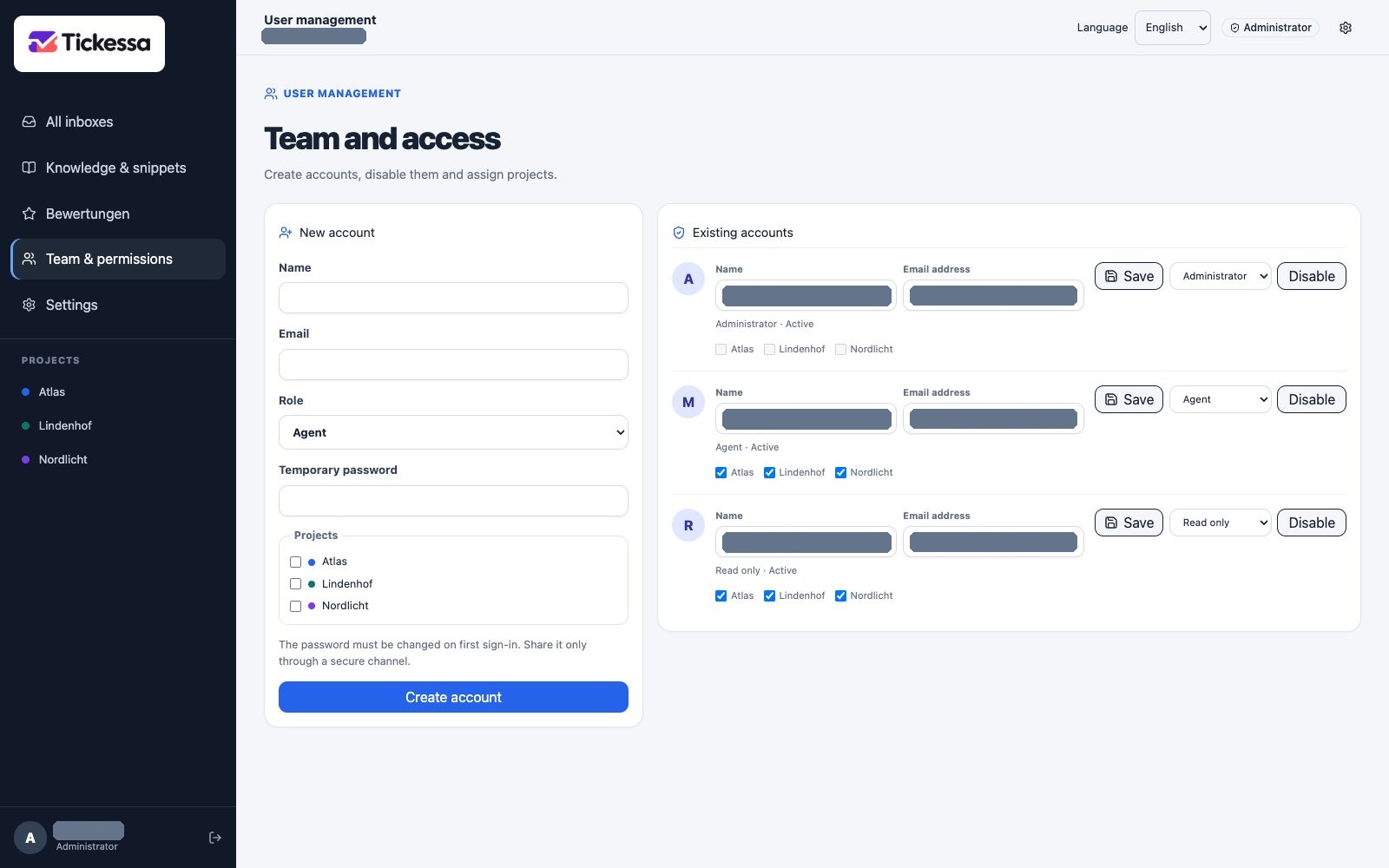Focus the Temporary password field

pos(453,501)
